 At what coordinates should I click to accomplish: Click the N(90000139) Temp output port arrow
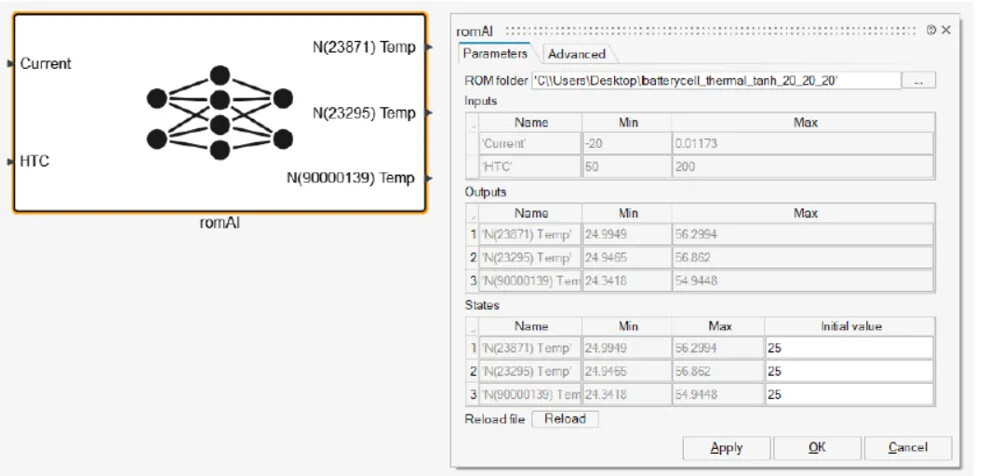[x=429, y=179]
